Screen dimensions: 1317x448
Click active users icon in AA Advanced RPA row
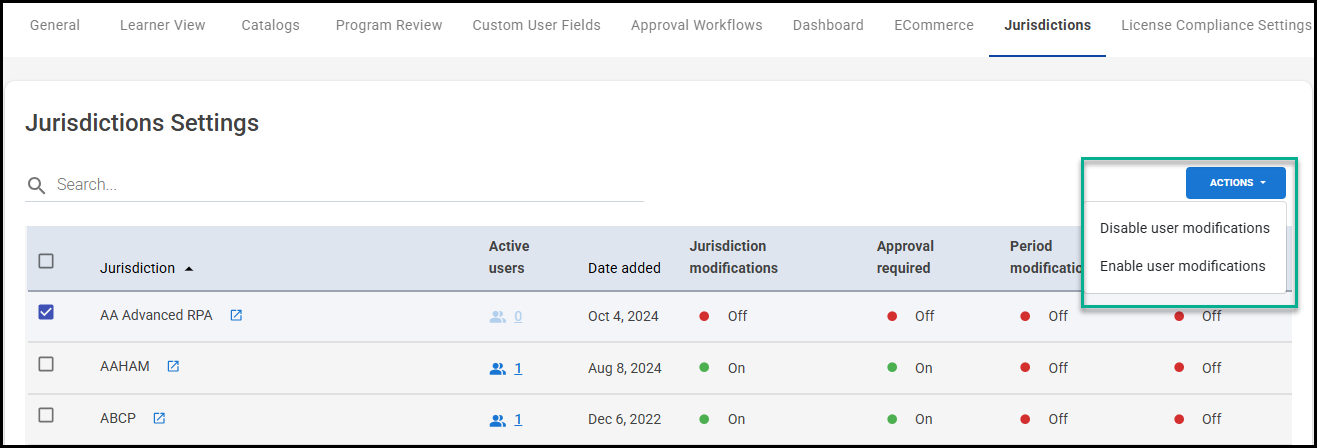(x=498, y=316)
